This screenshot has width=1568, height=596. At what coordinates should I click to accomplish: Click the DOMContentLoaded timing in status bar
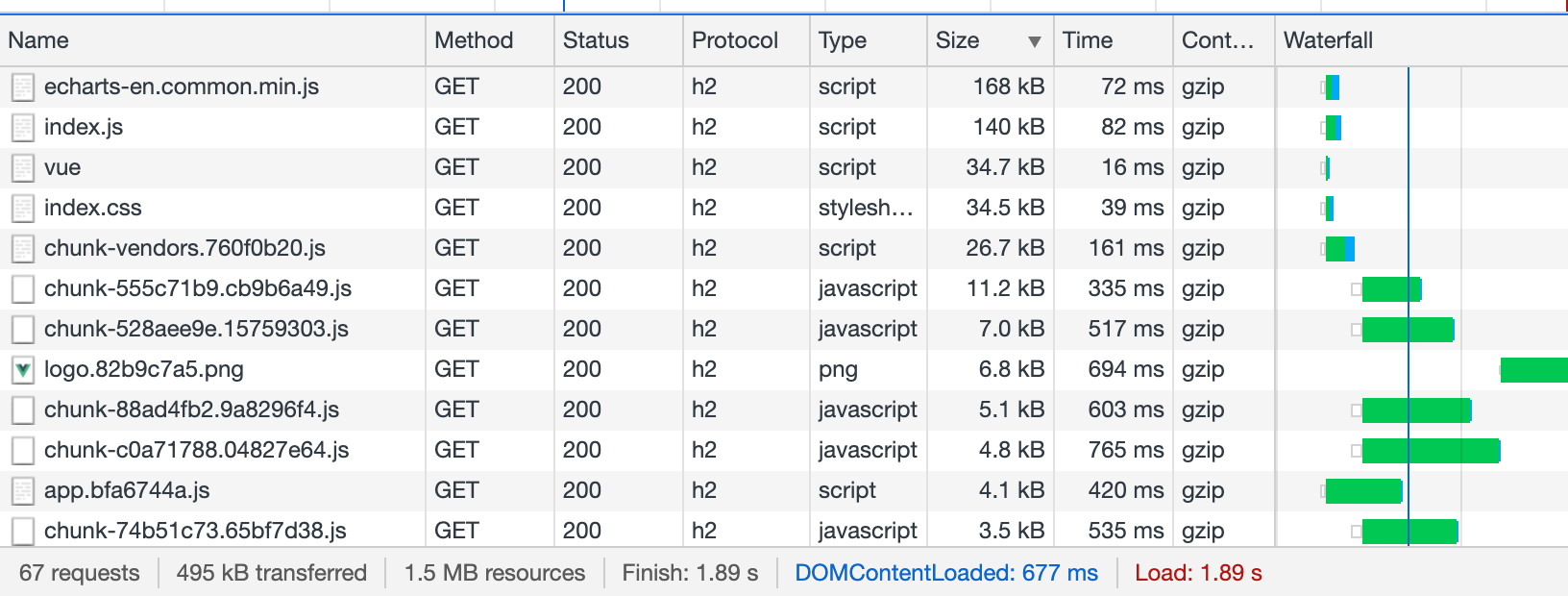tap(945, 573)
